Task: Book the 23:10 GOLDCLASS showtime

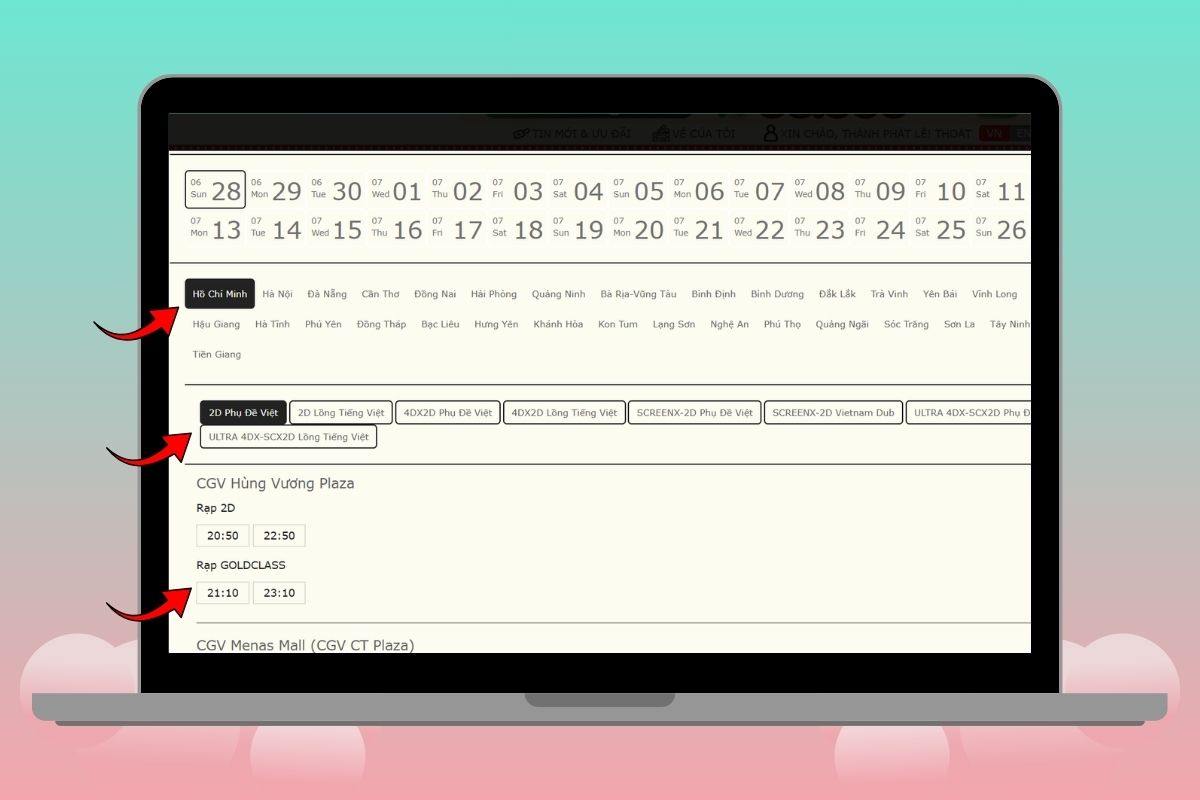Action: (x=279, y=593)
